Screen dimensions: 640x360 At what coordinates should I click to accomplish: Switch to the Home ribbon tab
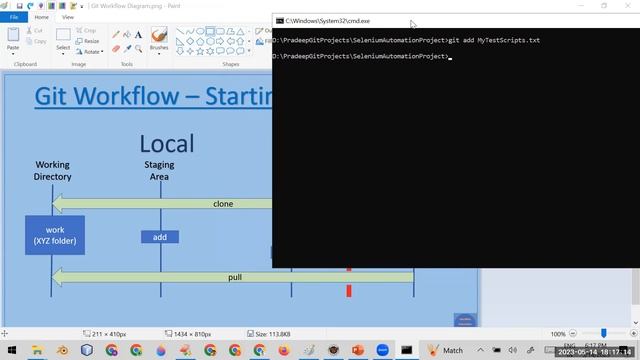click(x=41, y=17)
